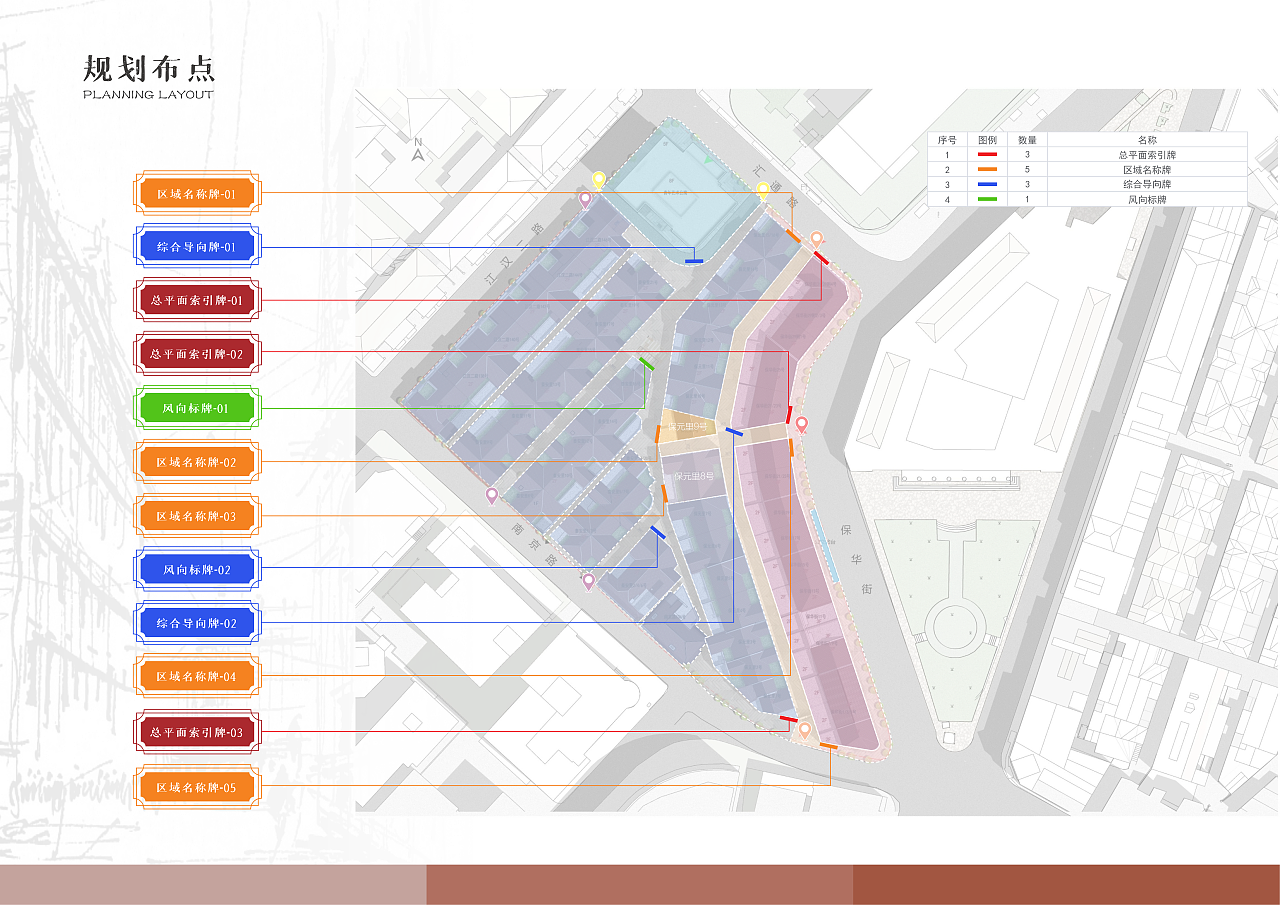Click 综合导向牌 in the legend table

point(1147,185)
